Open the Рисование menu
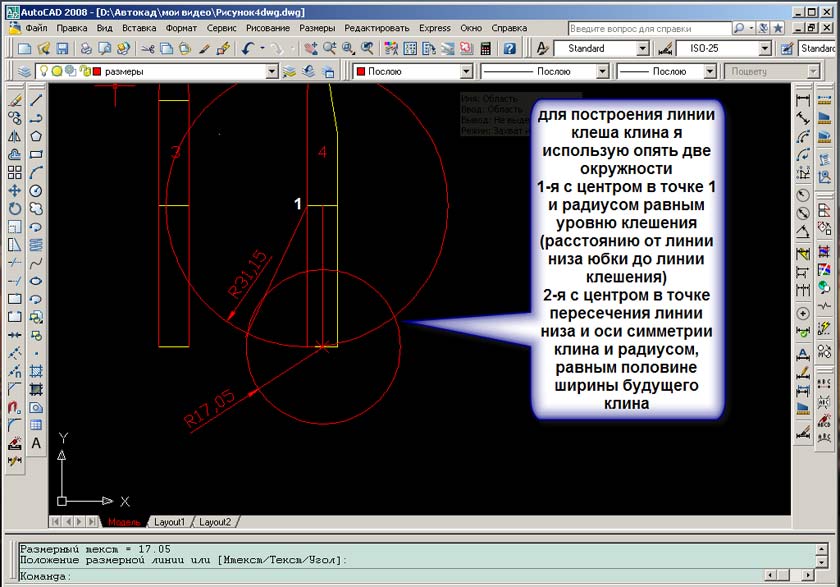 (x=267, y=28)
